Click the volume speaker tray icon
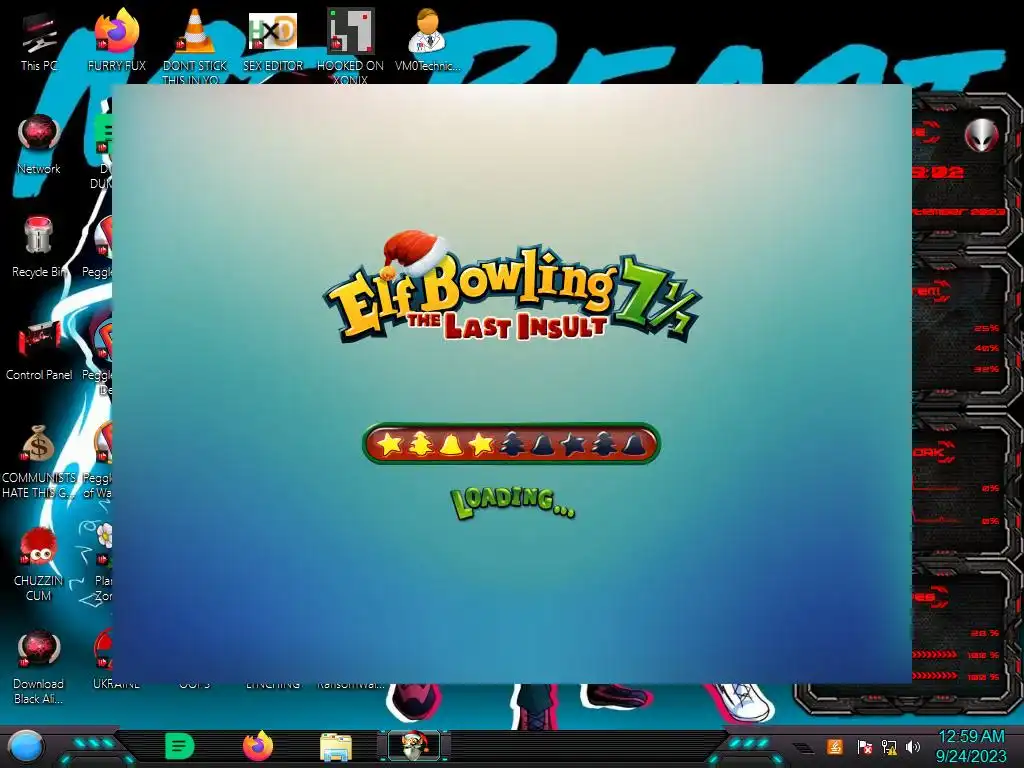This screenshot has width=1024, height=768. coord(913,747)
